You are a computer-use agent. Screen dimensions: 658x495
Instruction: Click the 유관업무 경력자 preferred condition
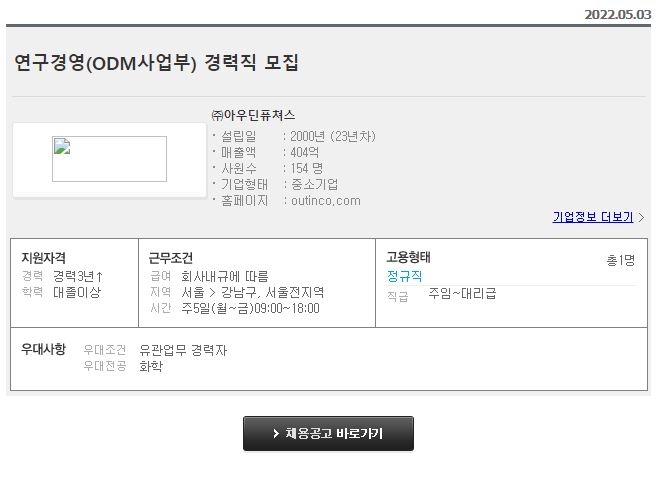183,350
